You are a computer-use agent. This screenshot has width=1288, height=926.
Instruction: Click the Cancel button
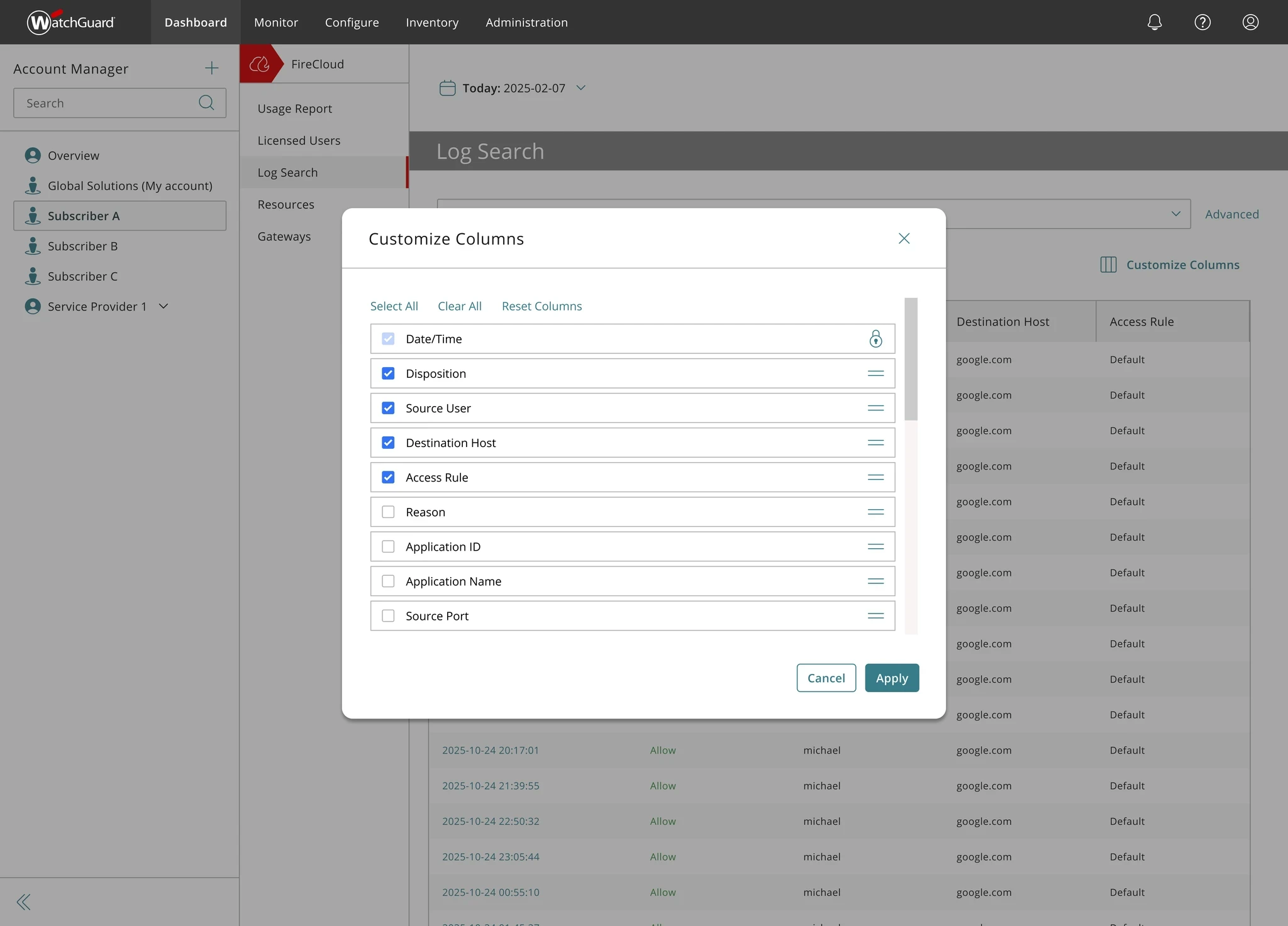coord(826,678)
